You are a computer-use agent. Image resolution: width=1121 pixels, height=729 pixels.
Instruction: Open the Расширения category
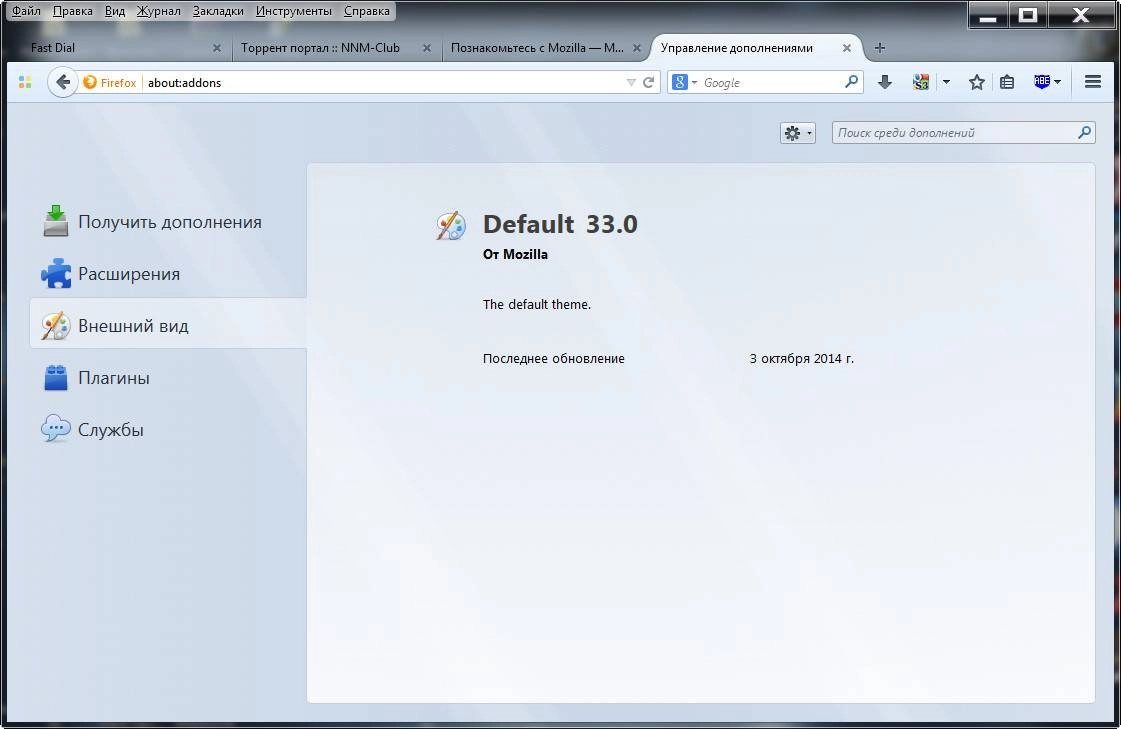168,274
